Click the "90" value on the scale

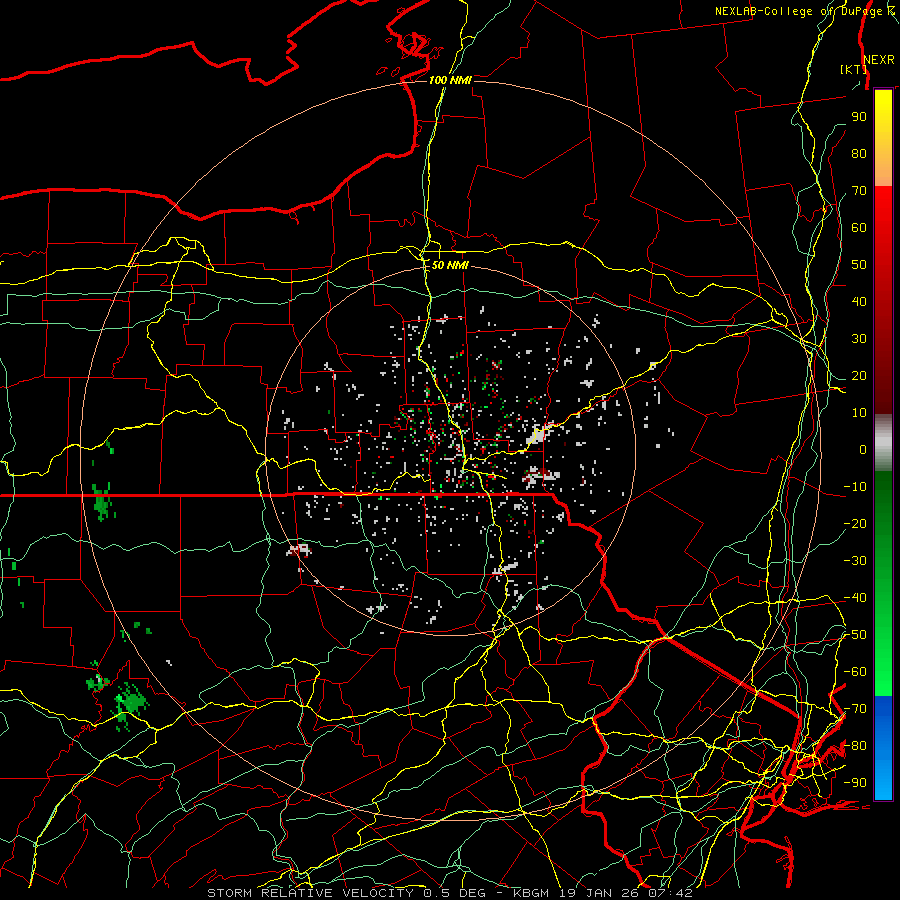coord(859,117)
